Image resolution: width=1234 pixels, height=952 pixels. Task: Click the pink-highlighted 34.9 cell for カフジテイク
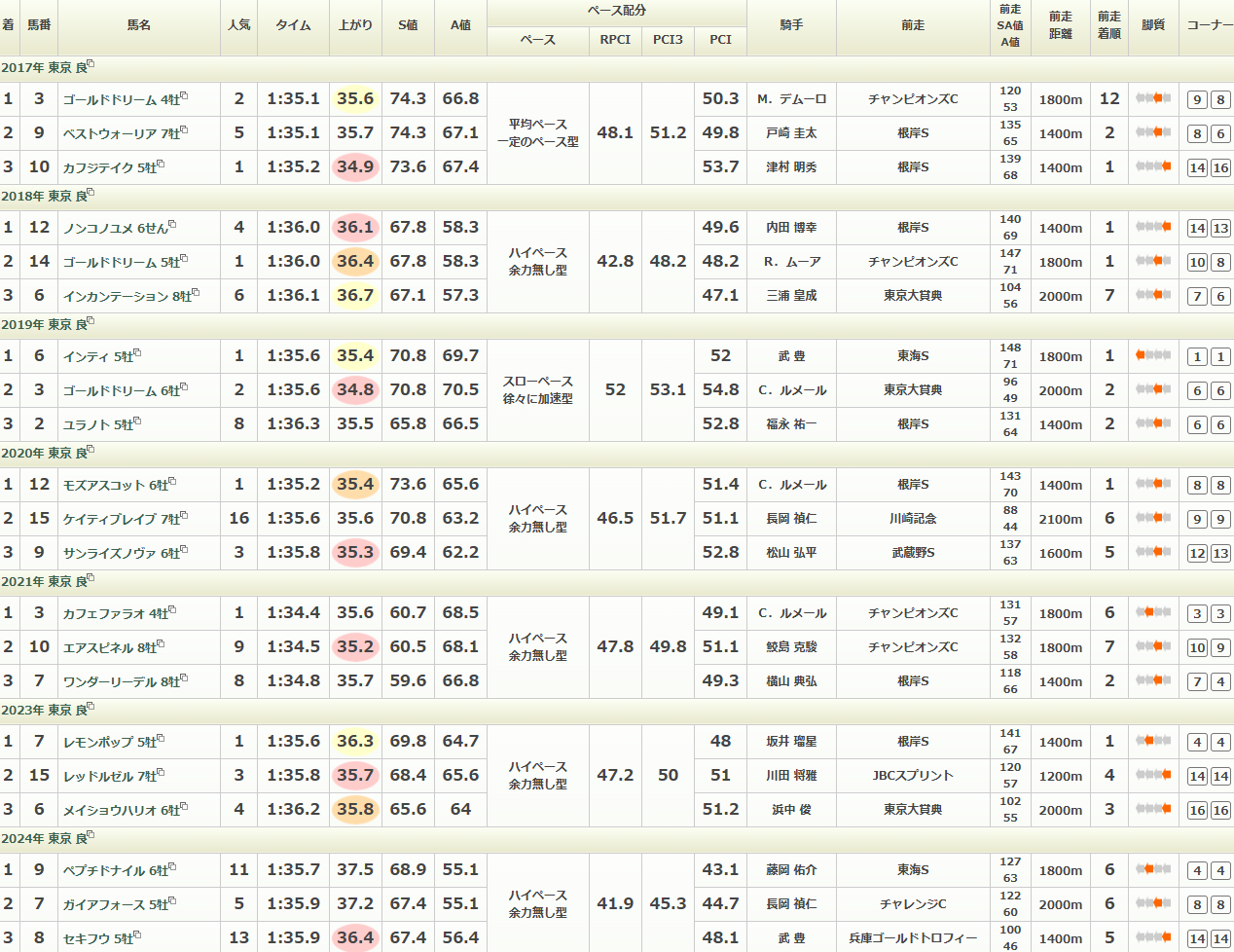[x=355, y=166]
